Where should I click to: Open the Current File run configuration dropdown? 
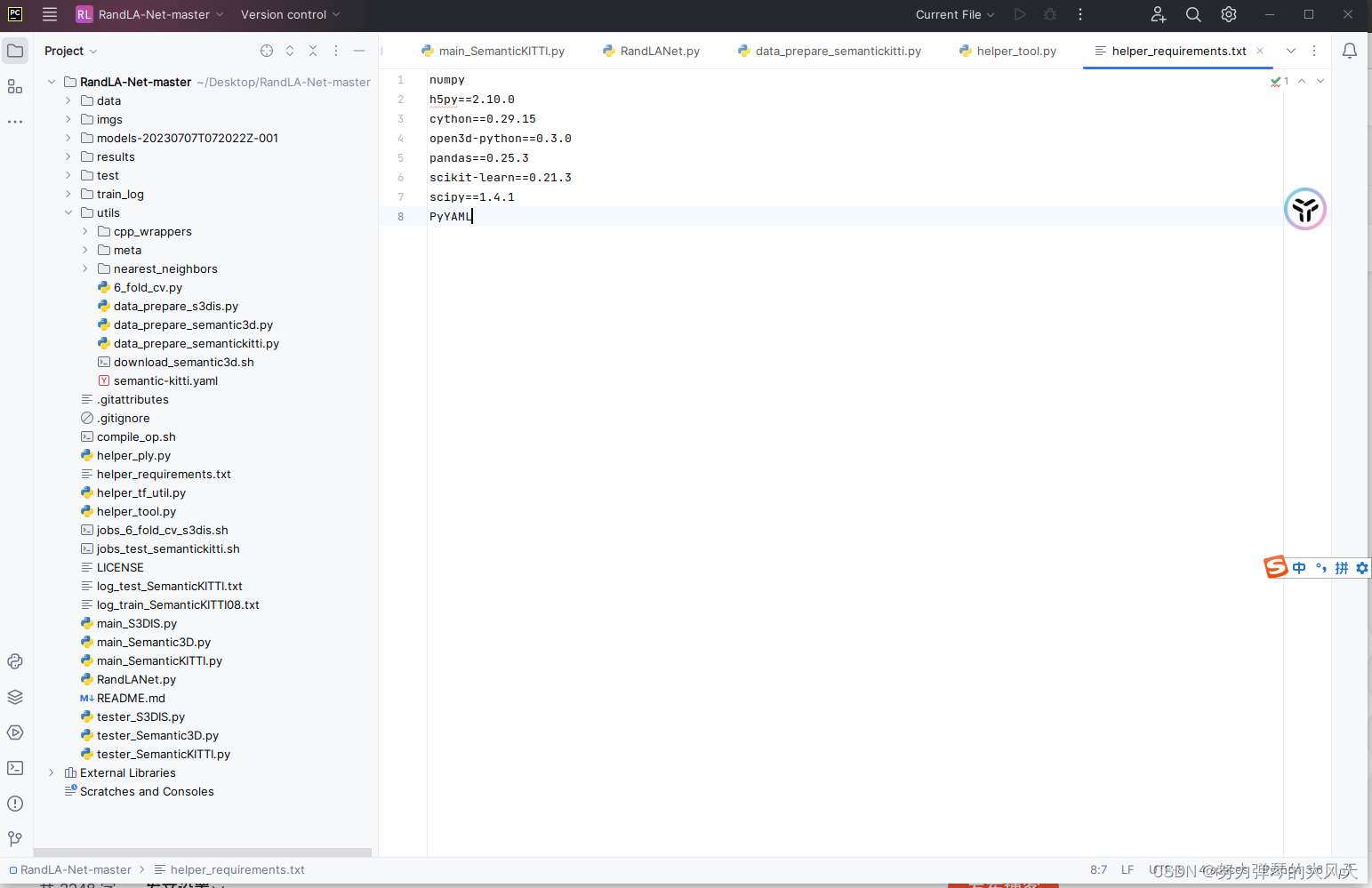click(955, 14)
